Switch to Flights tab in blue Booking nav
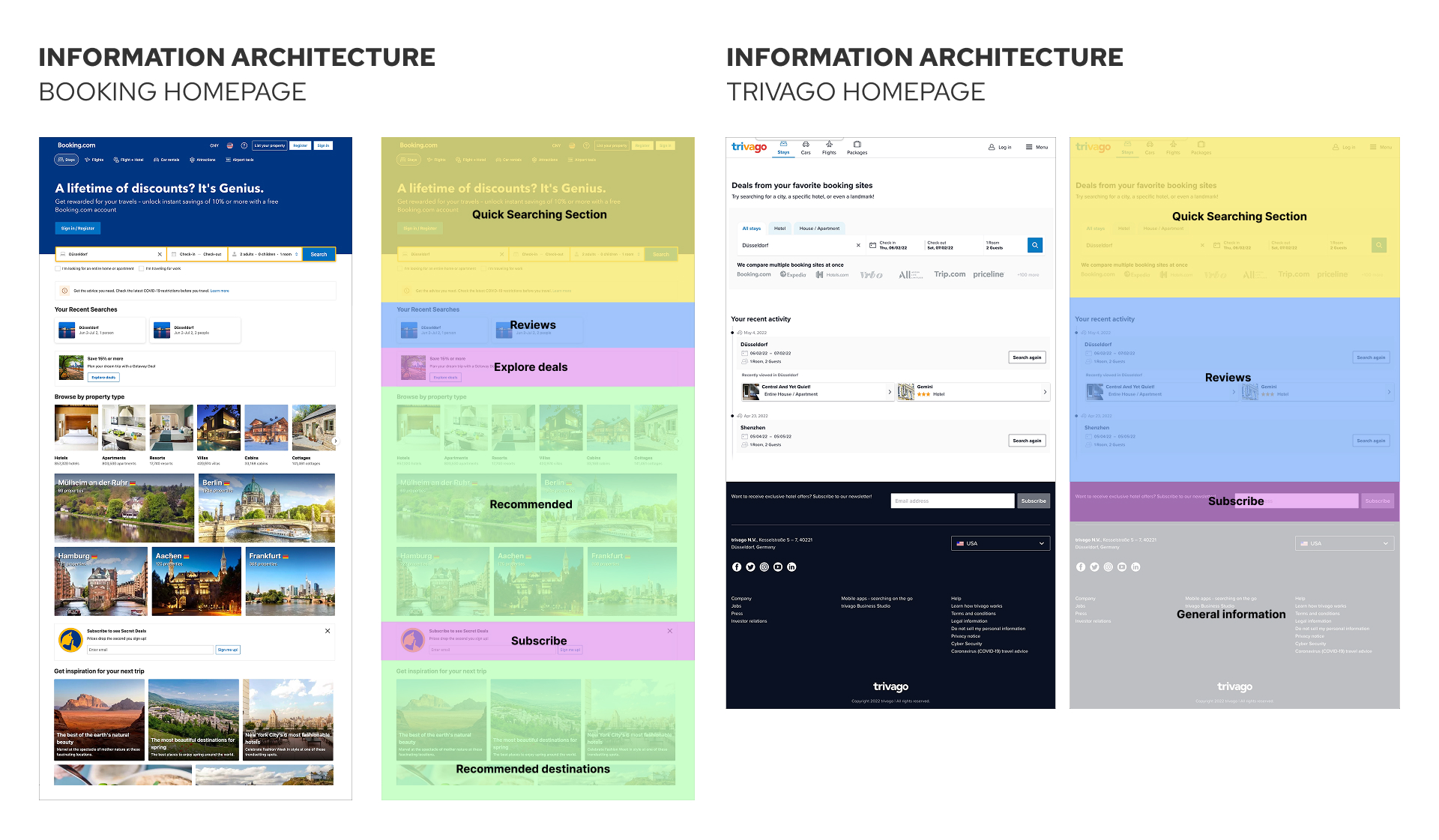 (x=94, y=160)
